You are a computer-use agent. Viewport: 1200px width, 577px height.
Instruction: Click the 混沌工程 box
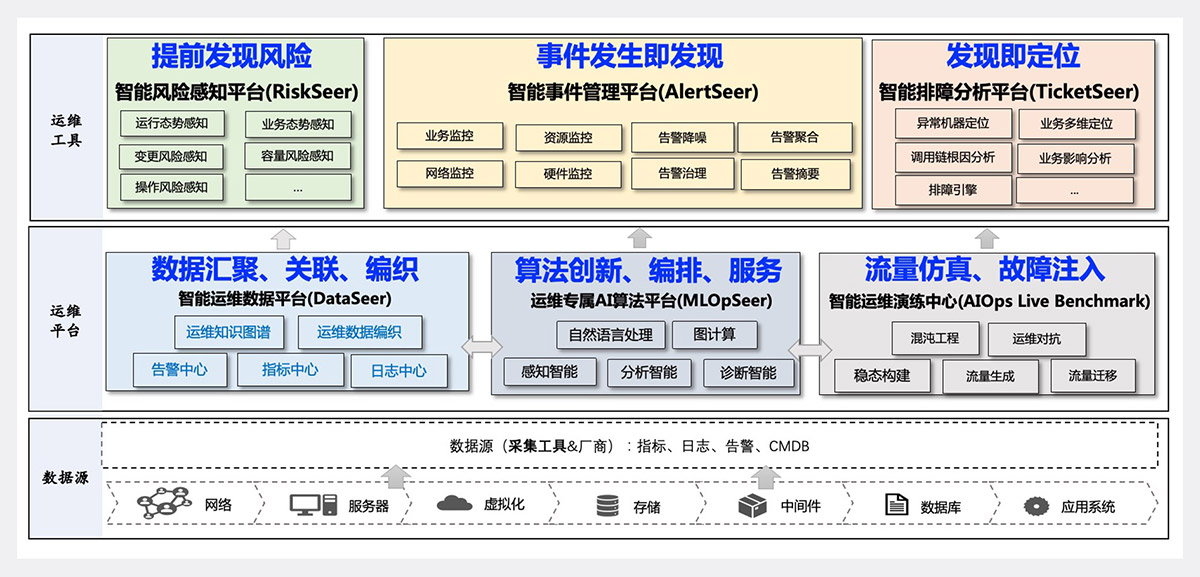click(933, 338)
